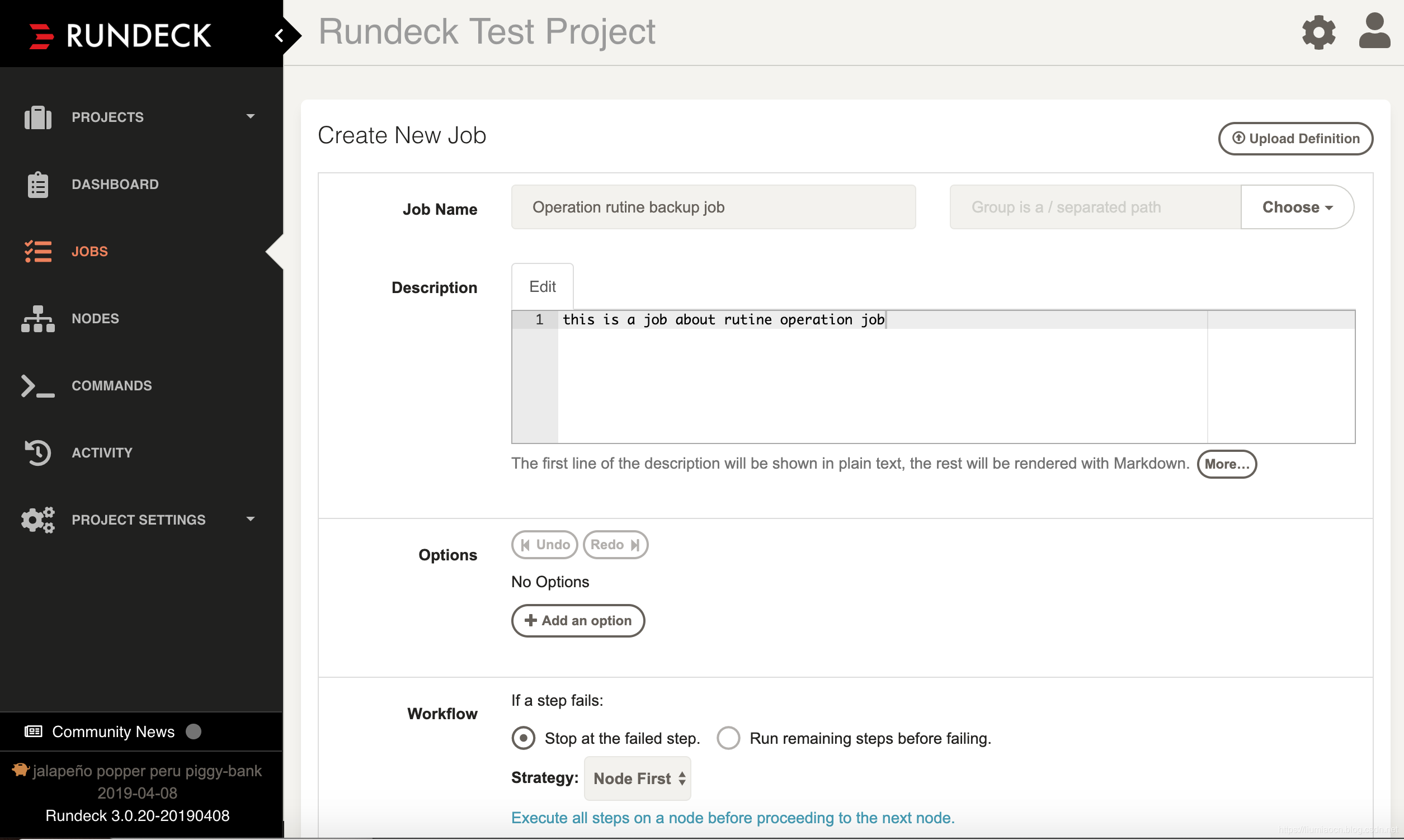Click line number 1 in the editor gutter
This screenshot has height=840, width=1404.
(x=540, y=320)
